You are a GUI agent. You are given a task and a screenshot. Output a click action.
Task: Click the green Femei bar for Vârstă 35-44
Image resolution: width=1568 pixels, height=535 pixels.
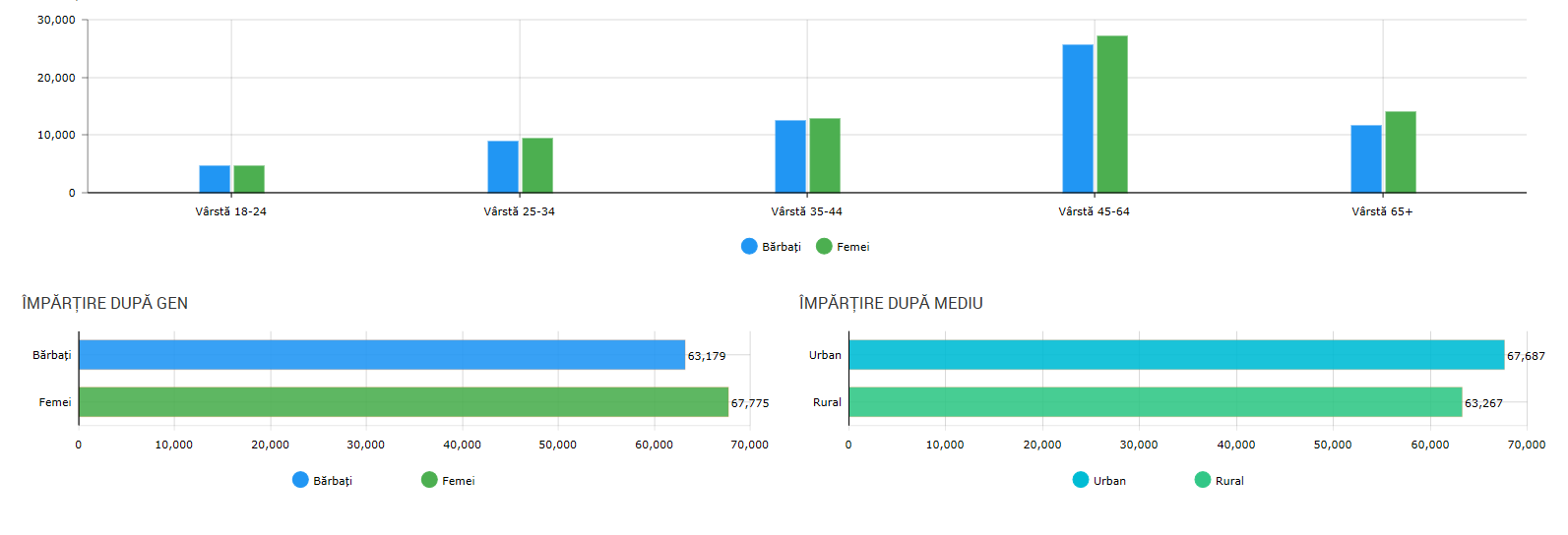point(825,155)
